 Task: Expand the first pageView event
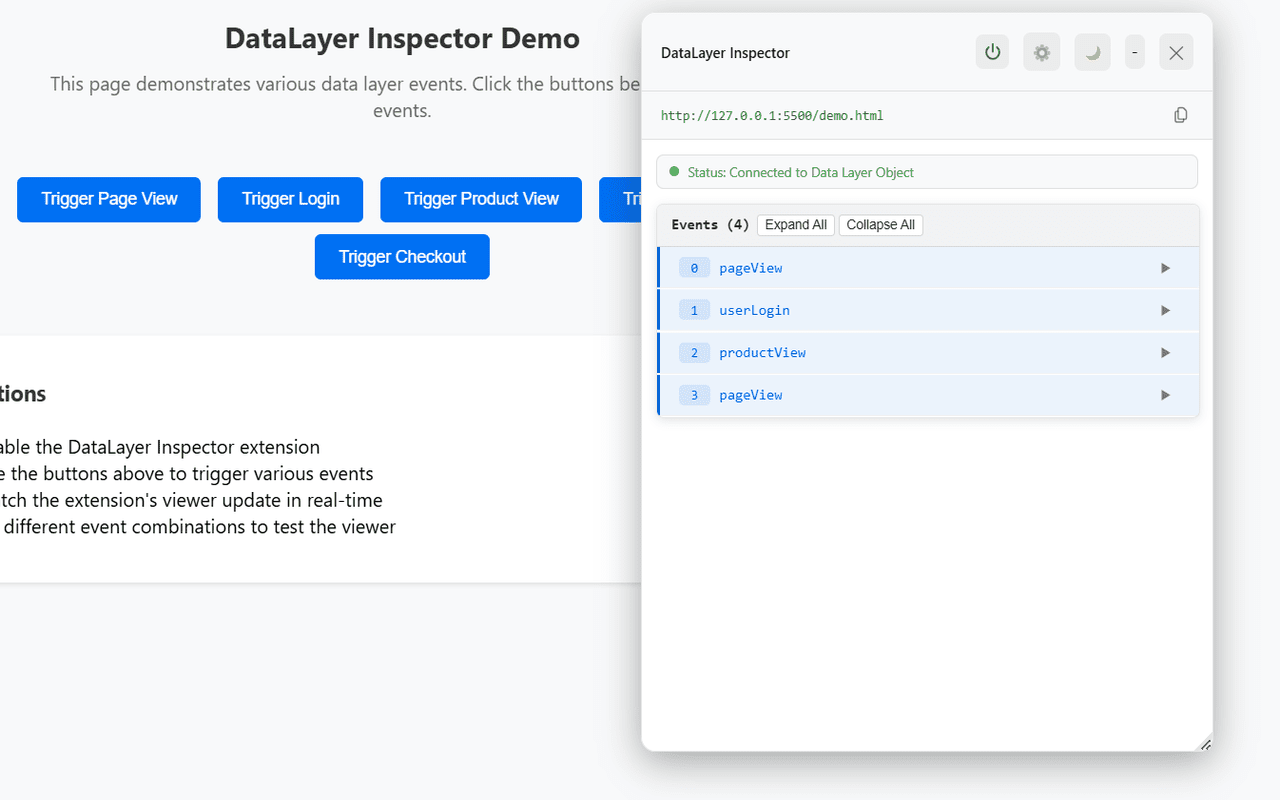[x=1164, y=267]
